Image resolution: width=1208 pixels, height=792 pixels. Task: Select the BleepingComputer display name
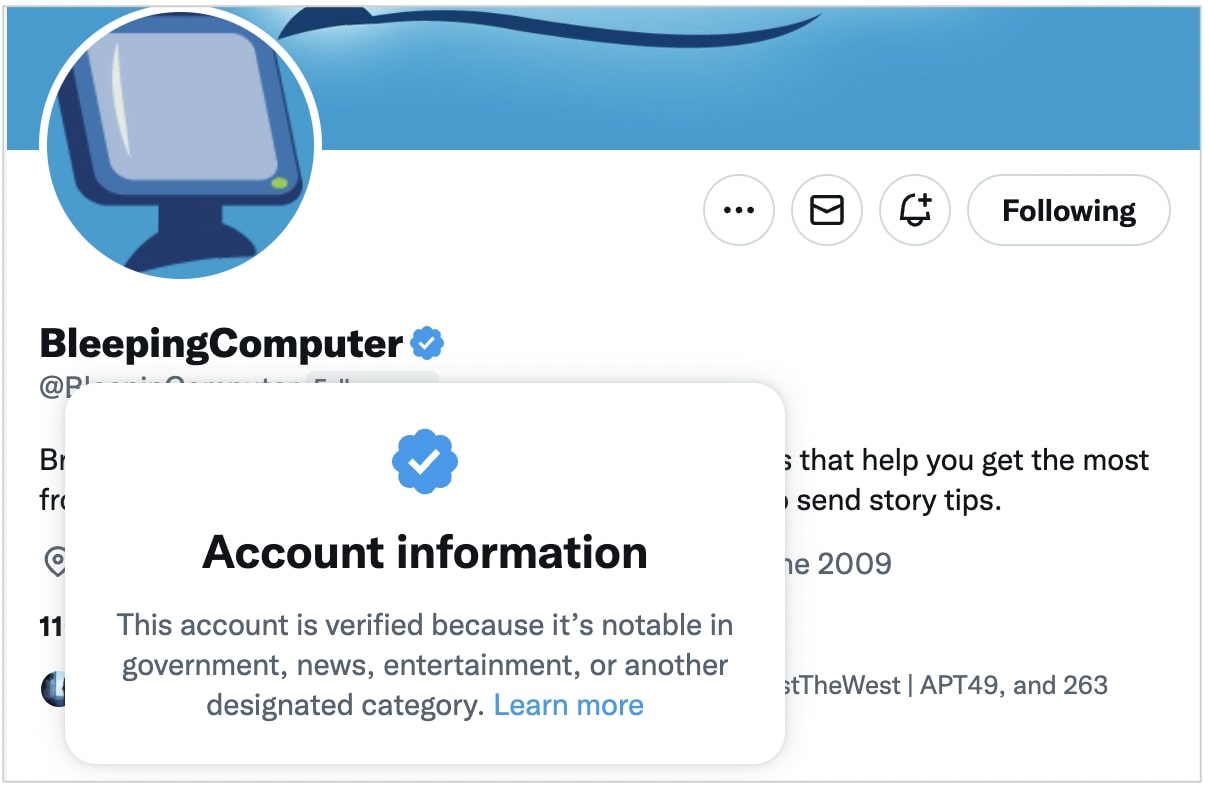tap(221, 344)
